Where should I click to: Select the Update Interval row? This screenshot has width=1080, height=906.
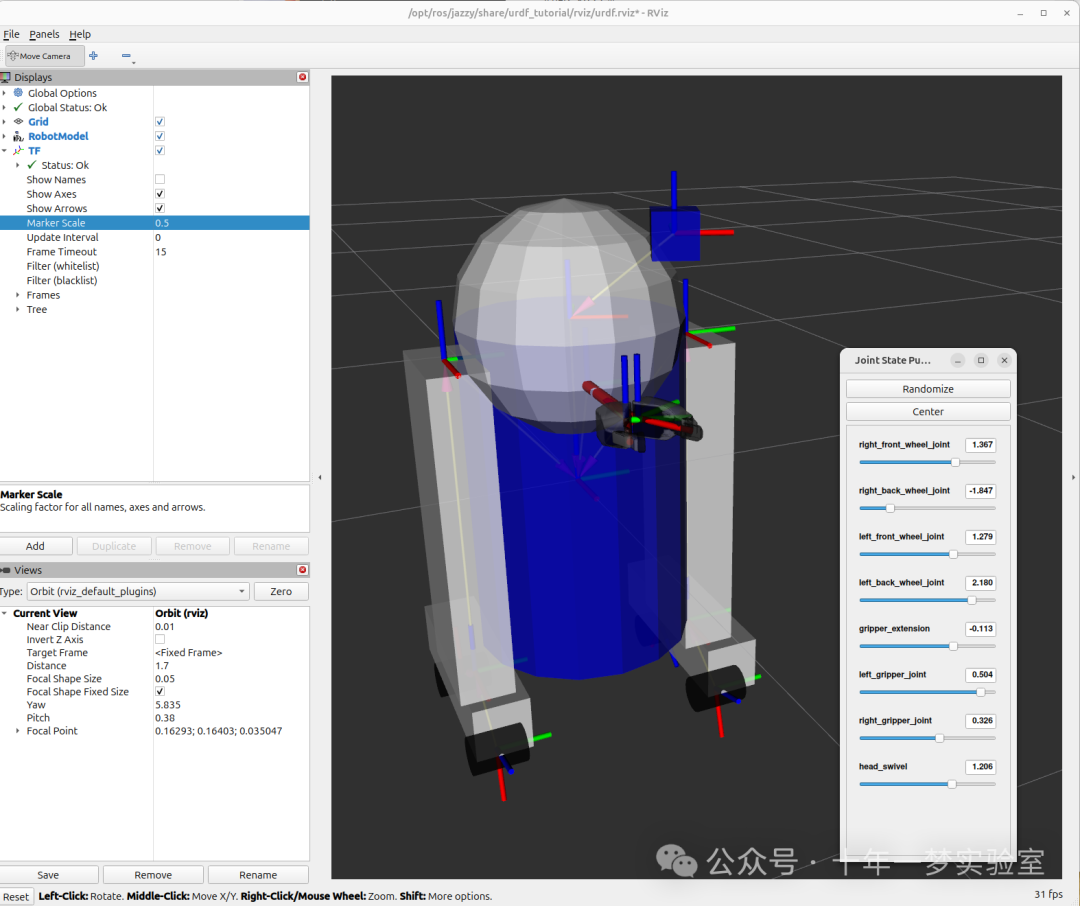(154, 237)
